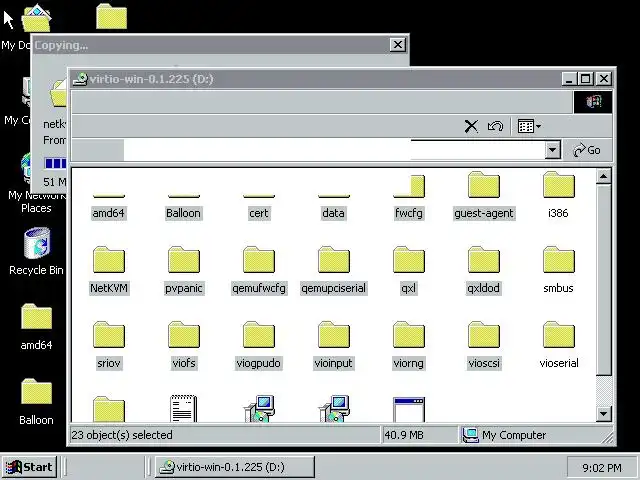
Task: Click the 40.9 MB status bar entry
Action: tap(404, 435)
